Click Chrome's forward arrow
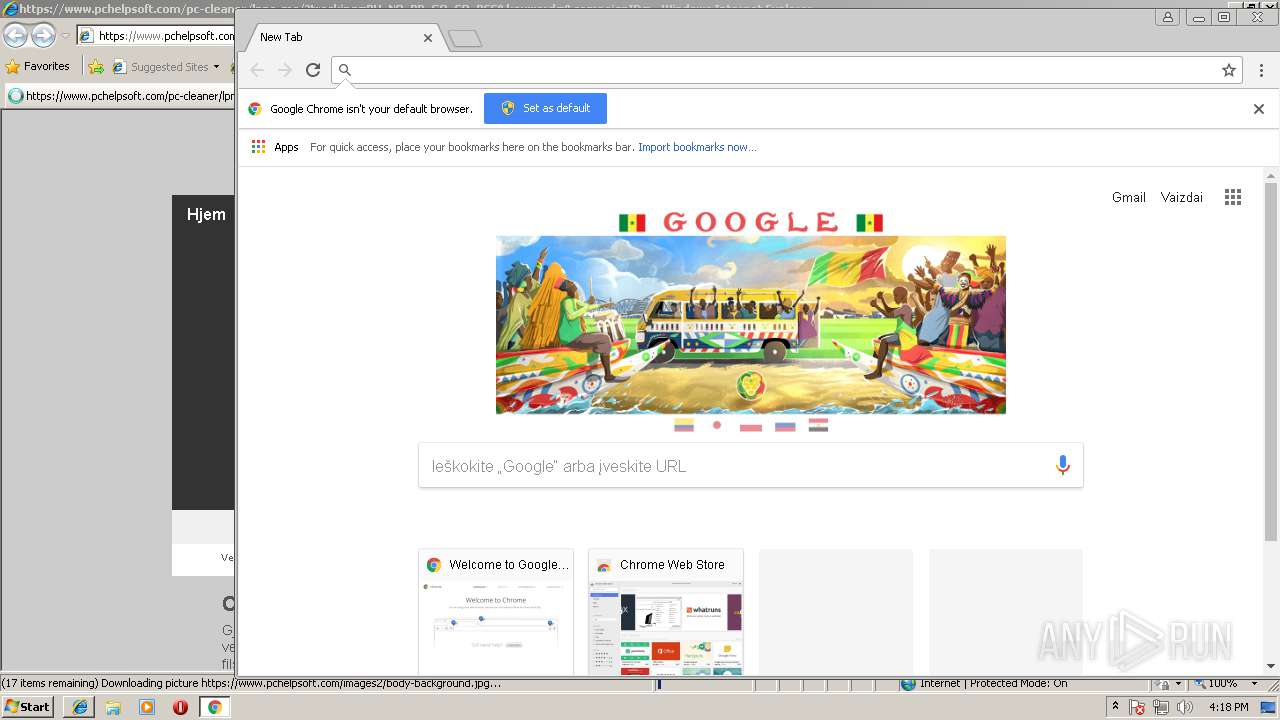 point(285,70)
